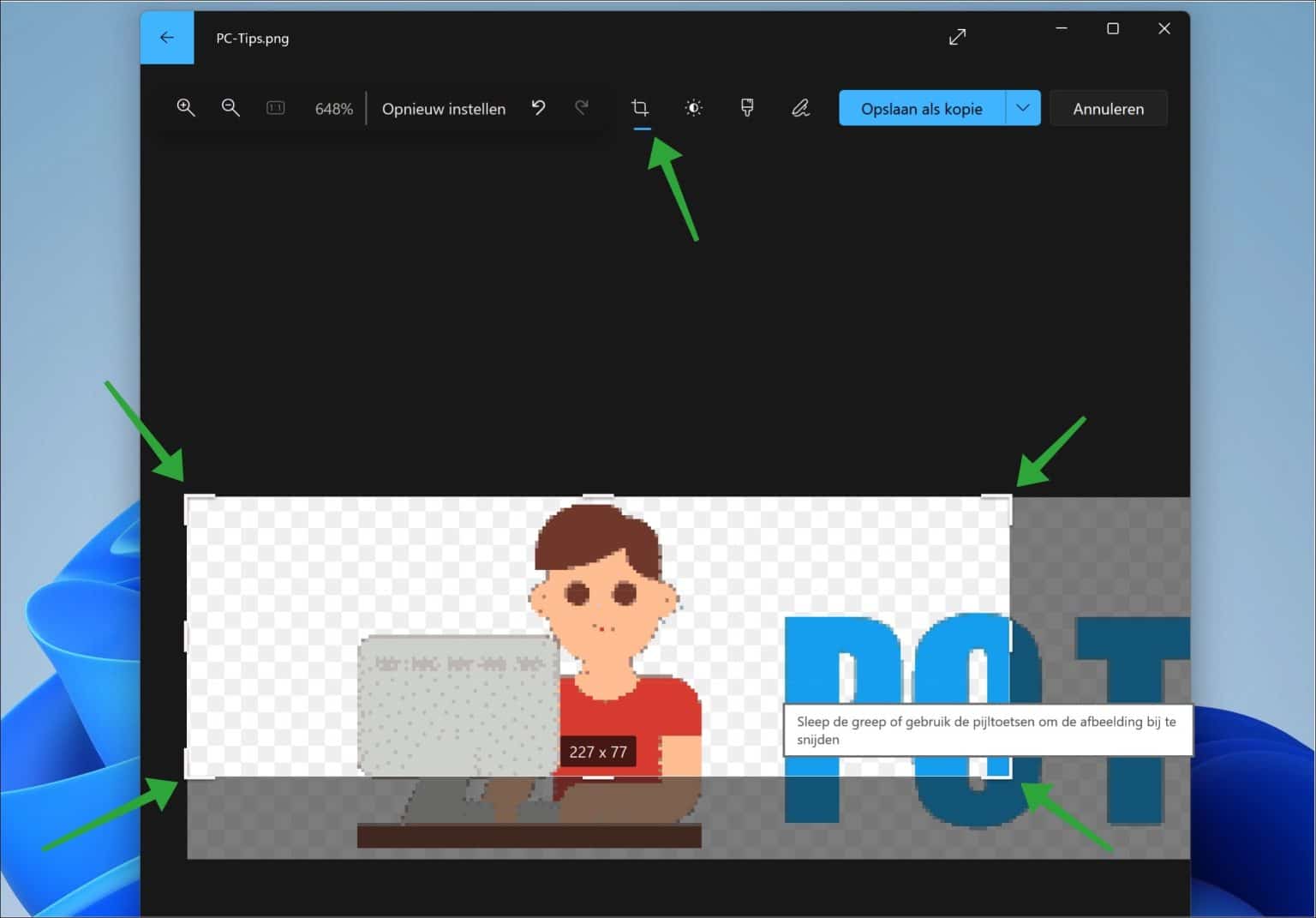Open the Opslaan als kopie dropdown menu
The width and height of the screenshot is (1316, 918).
coord(1021,108)
